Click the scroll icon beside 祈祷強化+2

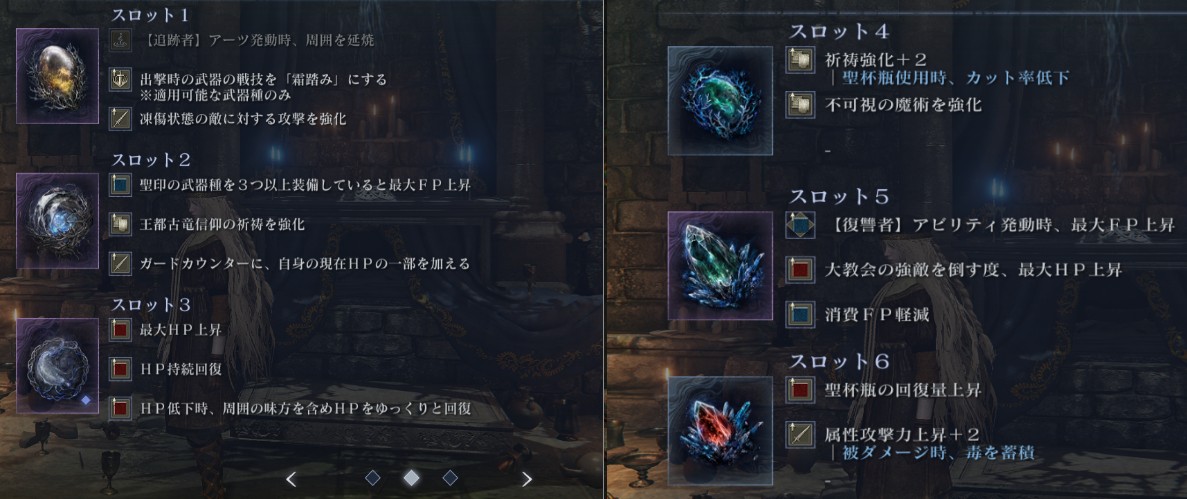tap(799, 61)
